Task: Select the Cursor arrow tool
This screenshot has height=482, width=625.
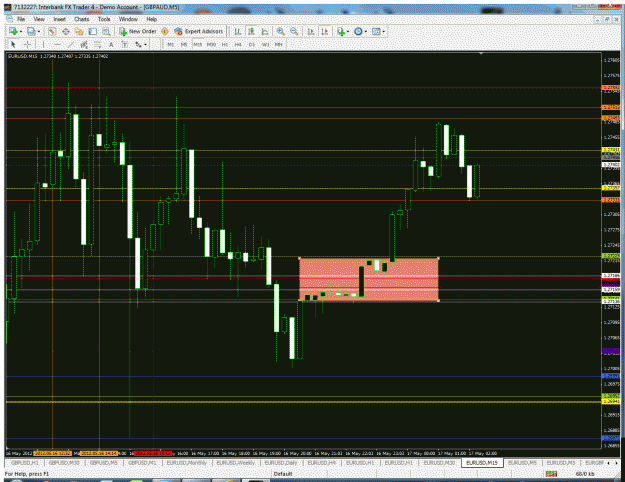Action: click(13, 45)
